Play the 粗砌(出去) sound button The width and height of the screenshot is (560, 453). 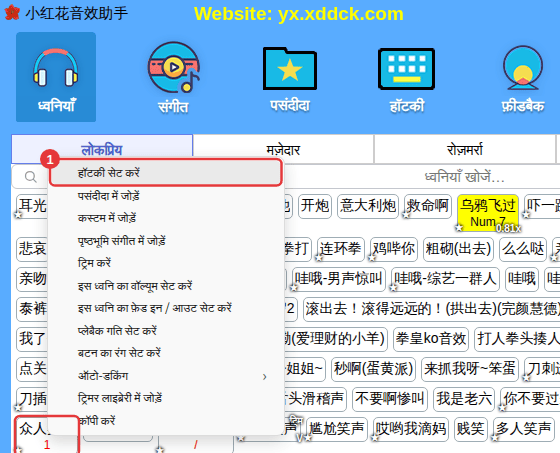[458, 249]
